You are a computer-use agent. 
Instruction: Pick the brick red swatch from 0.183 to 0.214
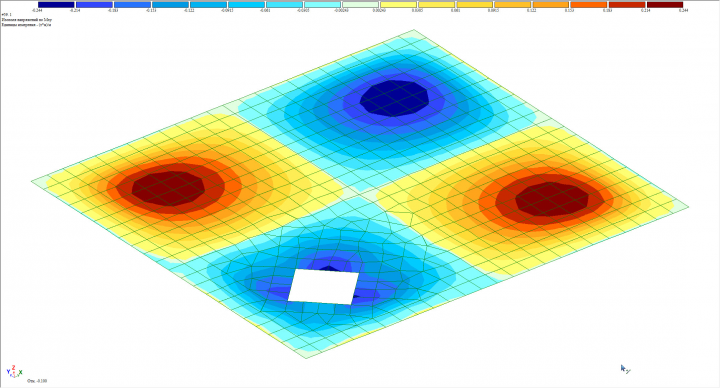(627, 5)
